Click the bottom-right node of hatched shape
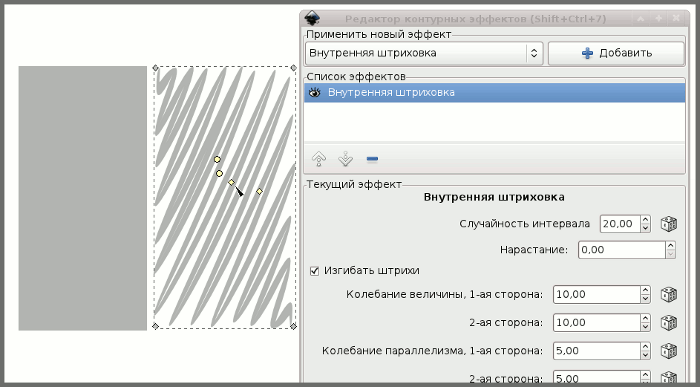The image size is (700, 387). click(293, 326)
